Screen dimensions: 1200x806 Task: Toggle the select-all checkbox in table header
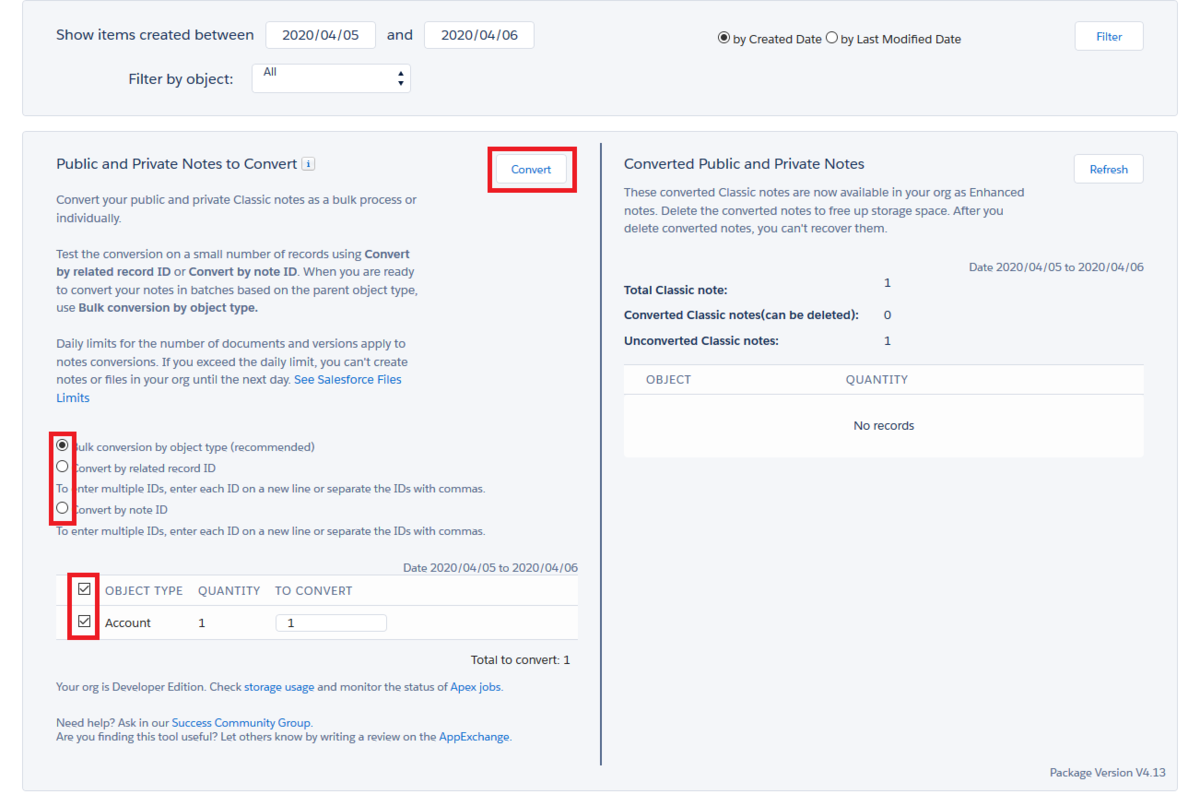tap(84, 589)
